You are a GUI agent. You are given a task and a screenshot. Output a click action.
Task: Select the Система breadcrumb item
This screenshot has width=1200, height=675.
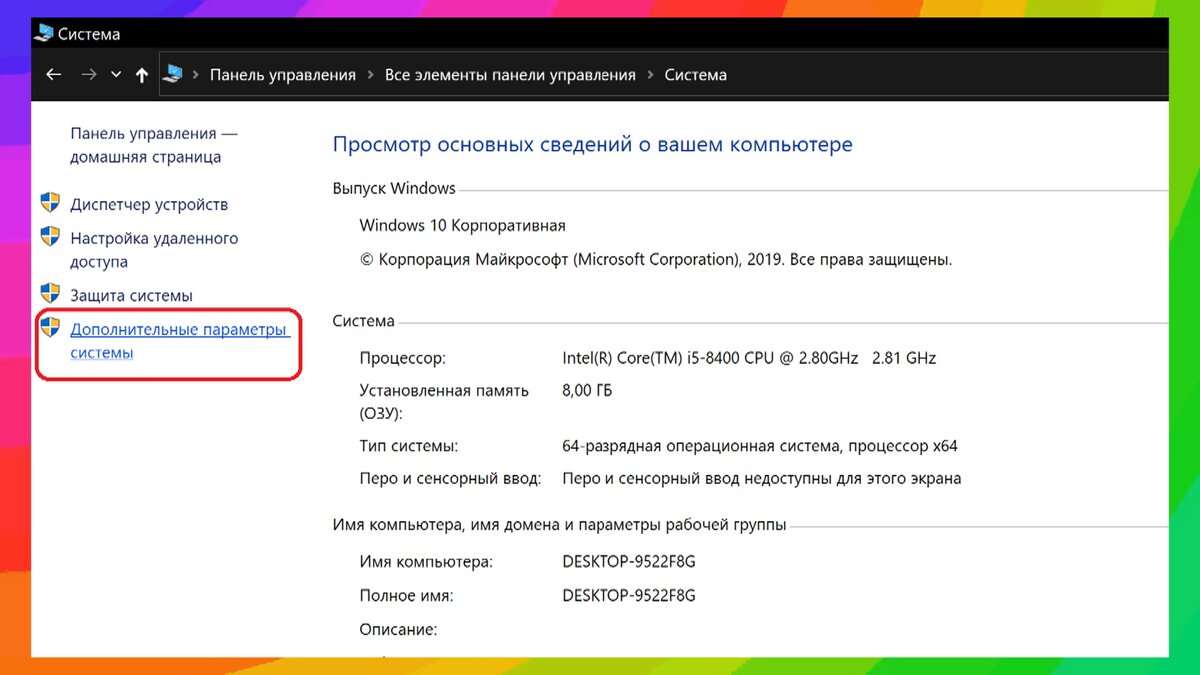(695, 75)
